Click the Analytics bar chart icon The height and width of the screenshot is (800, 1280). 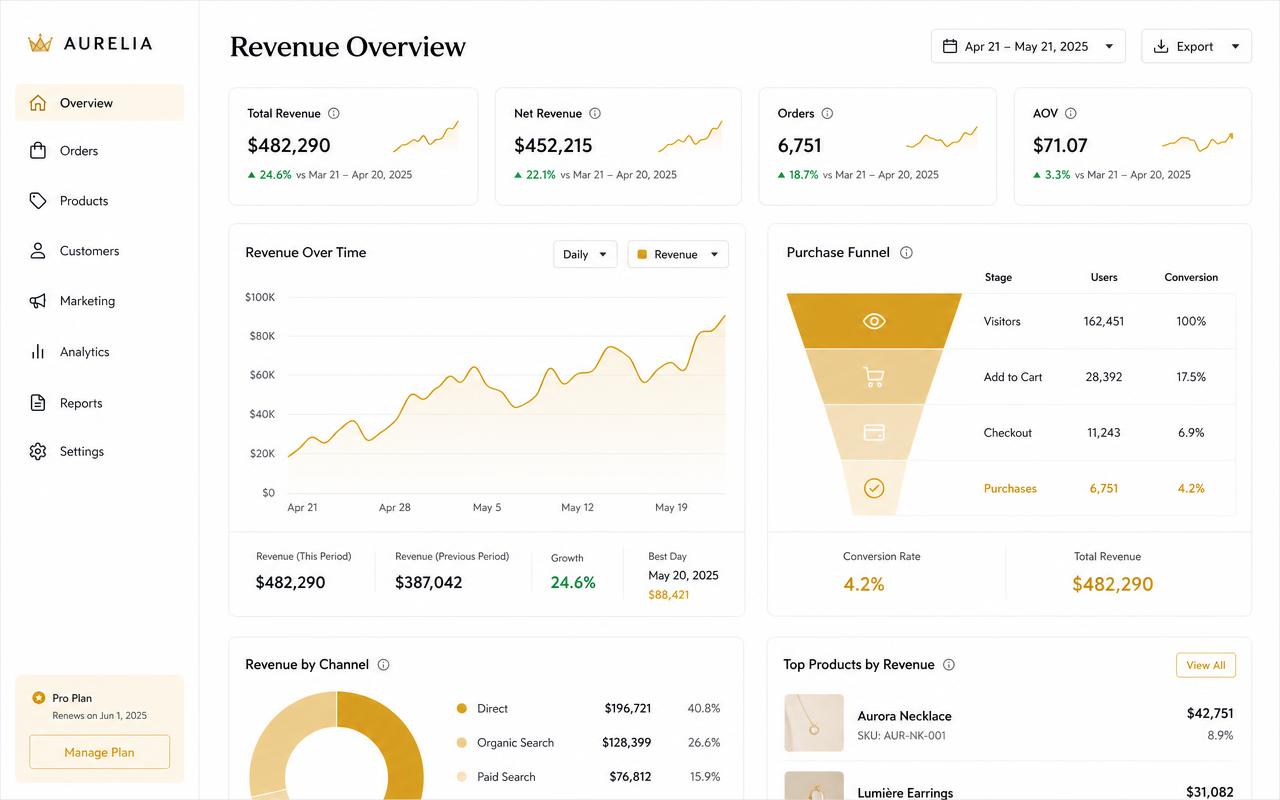tap(38, 352)
